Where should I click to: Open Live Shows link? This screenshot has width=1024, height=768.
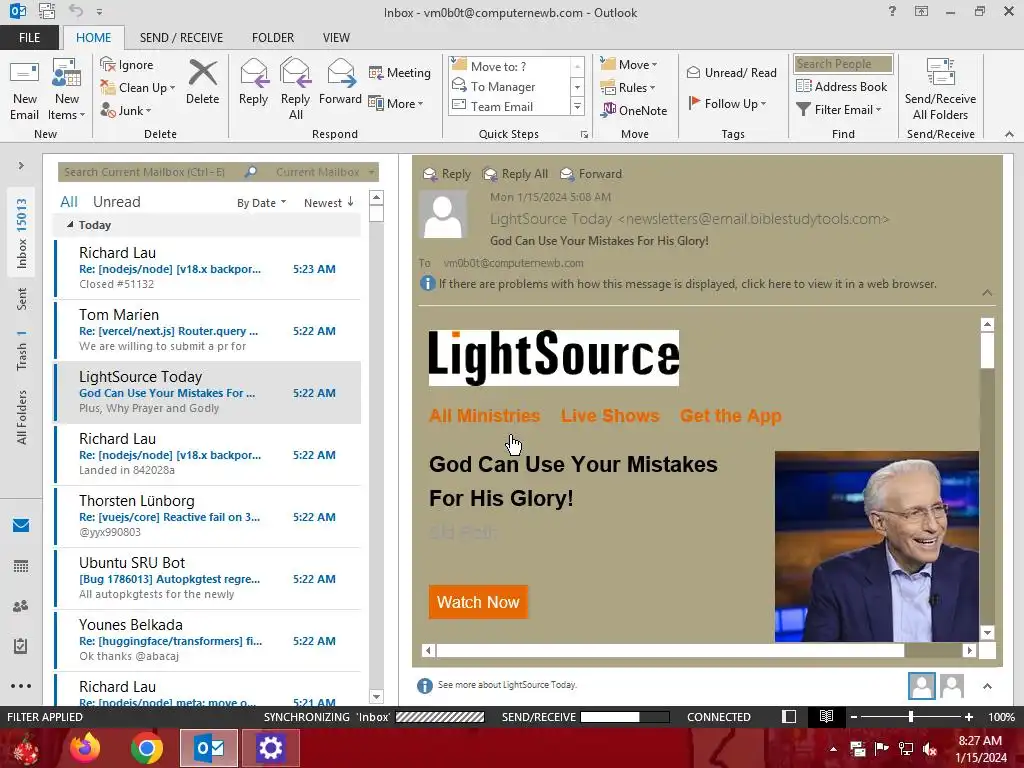click(610, 415)
